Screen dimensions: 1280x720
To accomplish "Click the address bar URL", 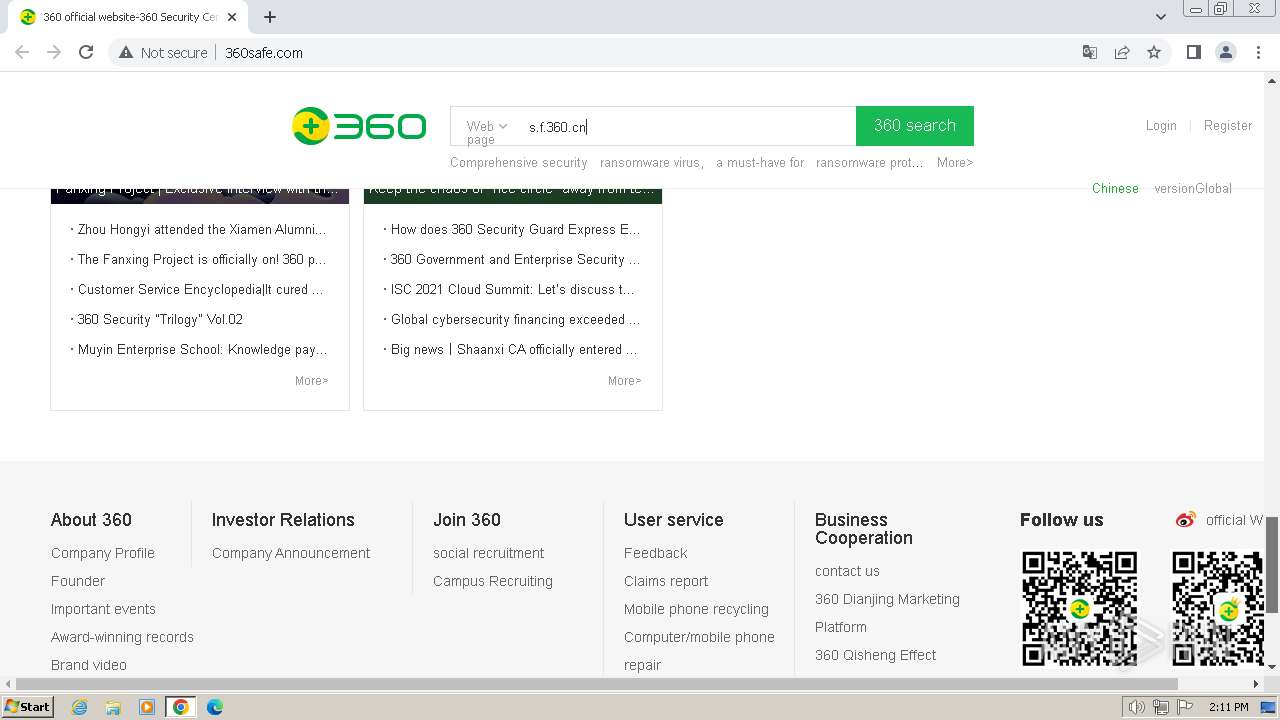I will click(x=264, y=52).
